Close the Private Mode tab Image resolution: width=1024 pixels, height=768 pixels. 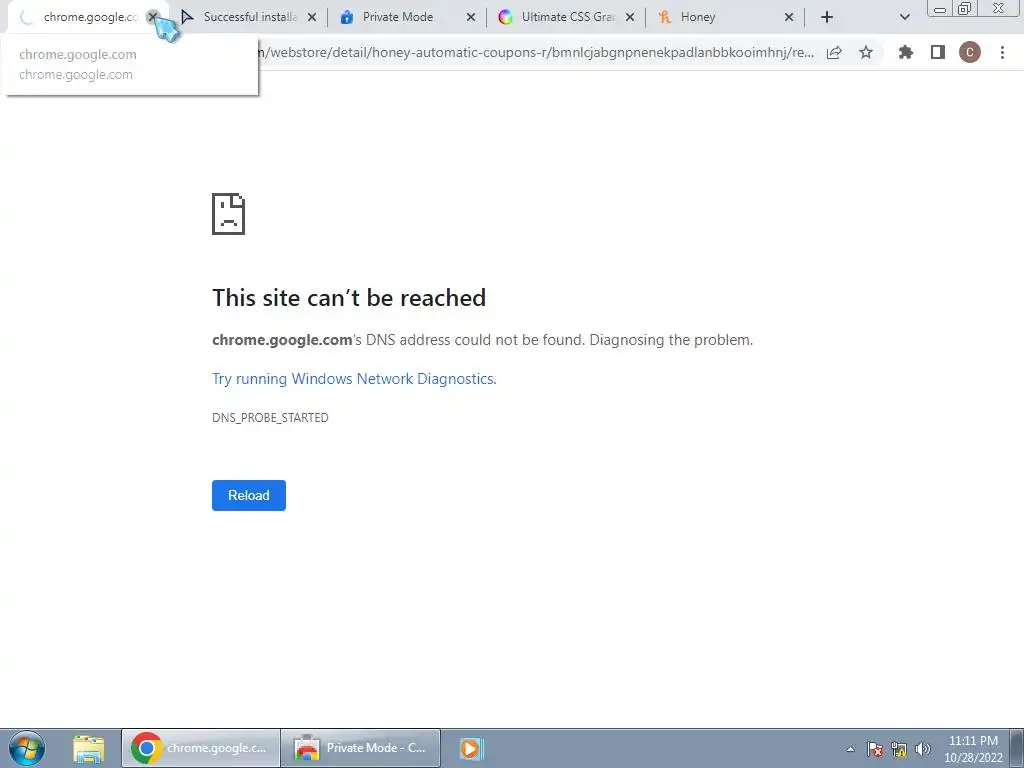pyautogui.click(x=471, y=17)
